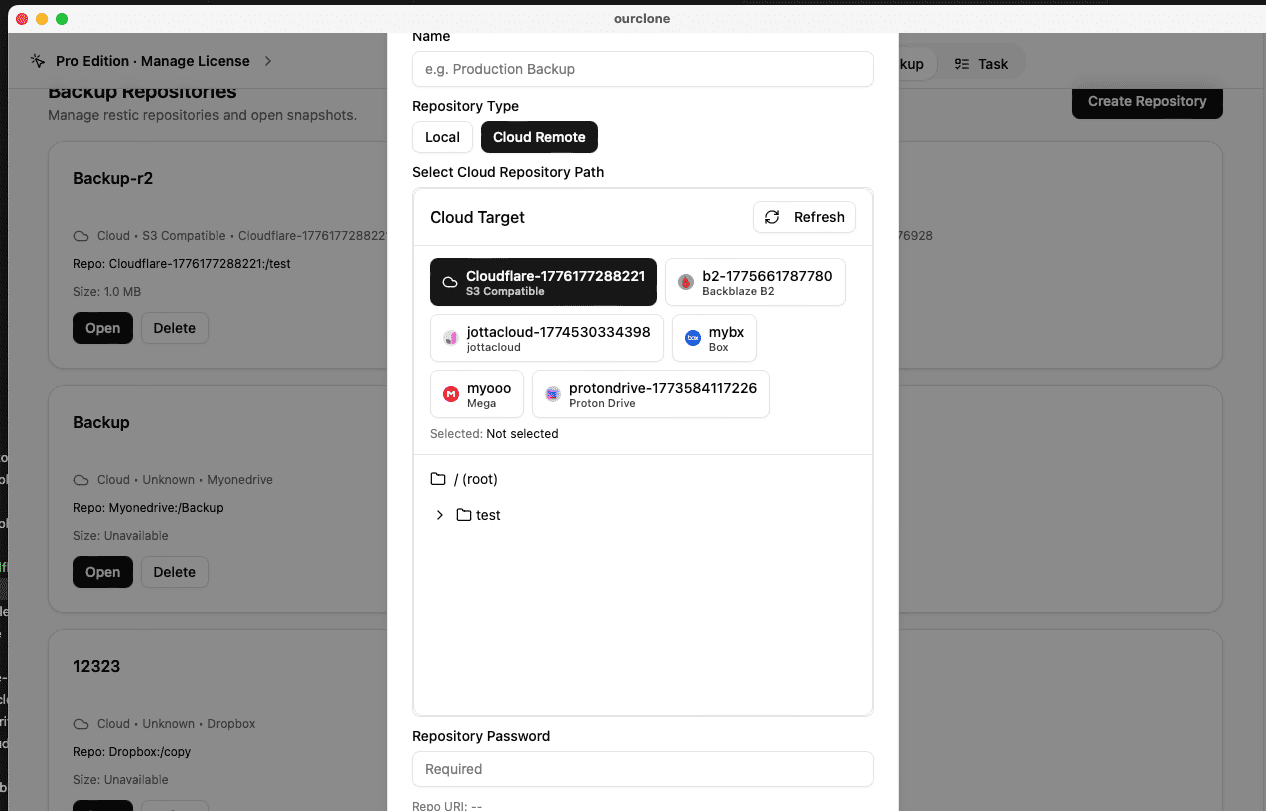Select the myooo Mega provider
The image size is (1266, 811).
477,394
